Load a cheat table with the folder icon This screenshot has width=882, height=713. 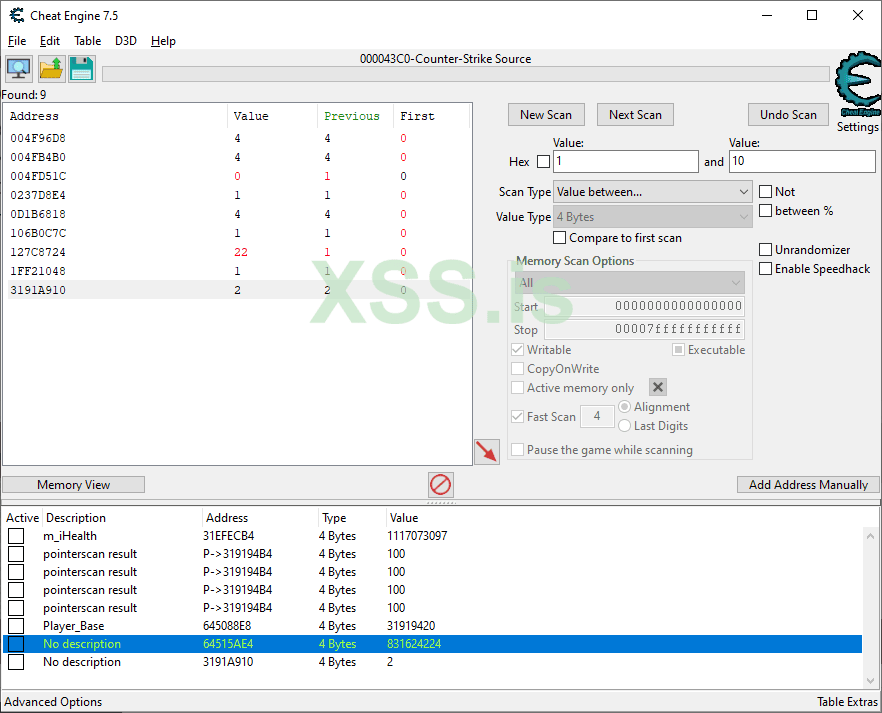point(51,69)
